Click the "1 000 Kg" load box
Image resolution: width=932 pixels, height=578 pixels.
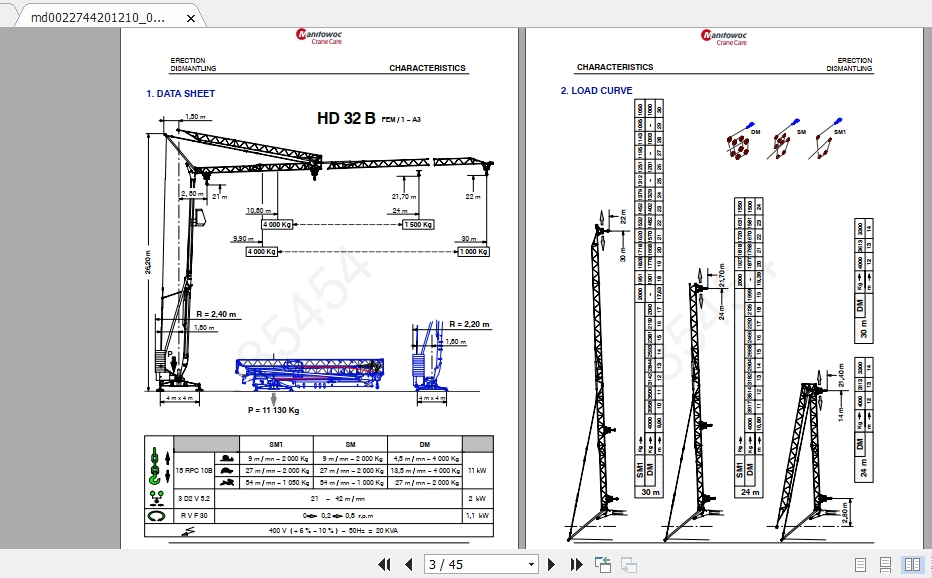(x=474, y=252)
